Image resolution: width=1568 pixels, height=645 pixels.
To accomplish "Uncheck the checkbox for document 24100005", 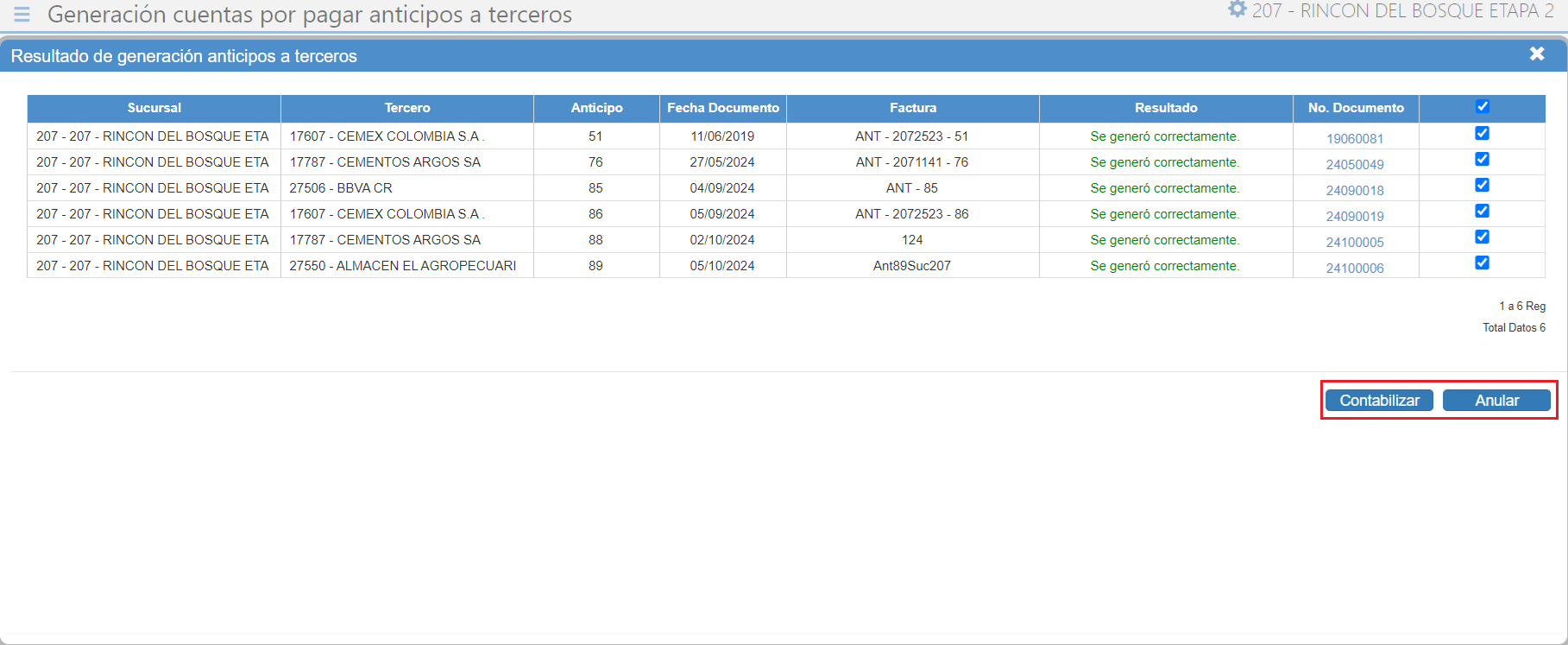I will [1482, 237].
